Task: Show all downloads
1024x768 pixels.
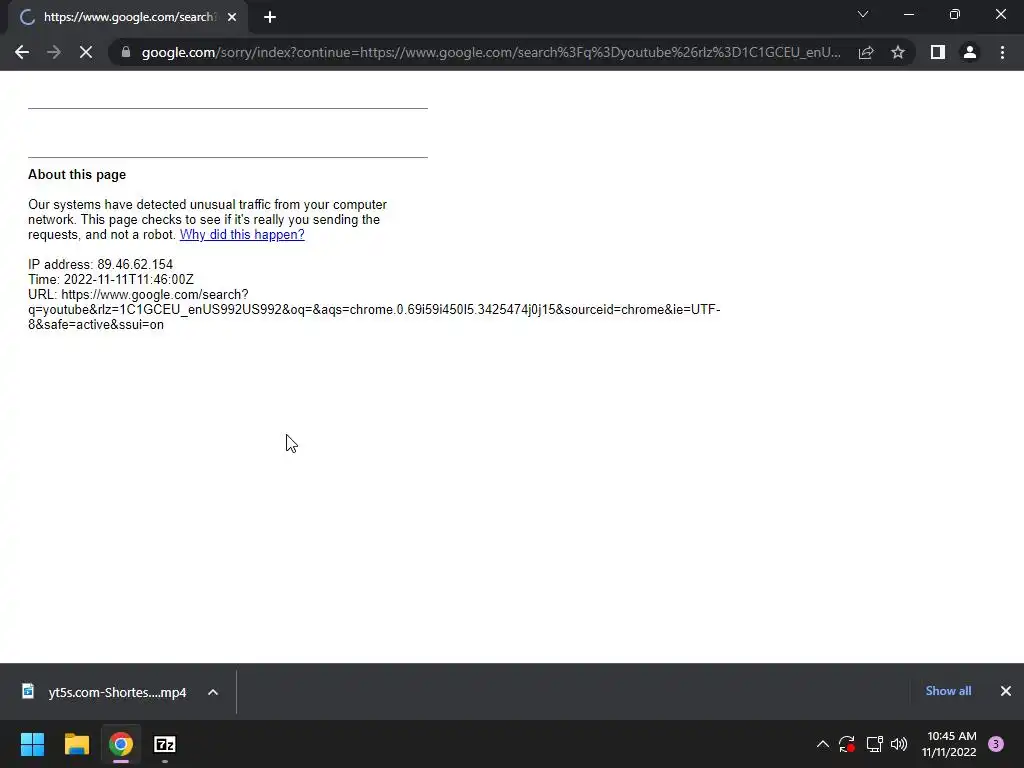Action: [x=948, y=691]
